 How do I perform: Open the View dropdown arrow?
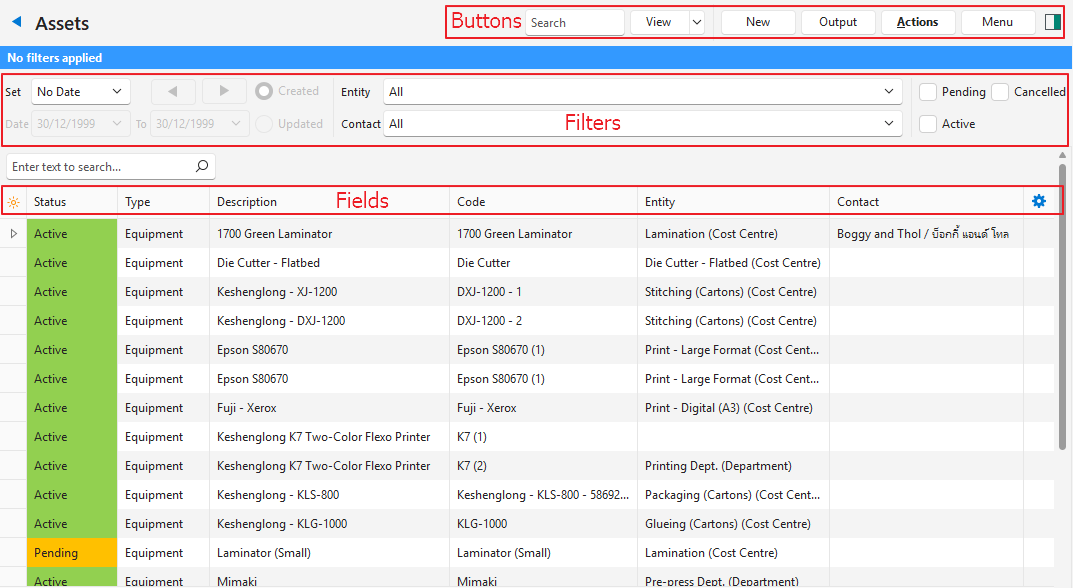[x=696, y=22]
